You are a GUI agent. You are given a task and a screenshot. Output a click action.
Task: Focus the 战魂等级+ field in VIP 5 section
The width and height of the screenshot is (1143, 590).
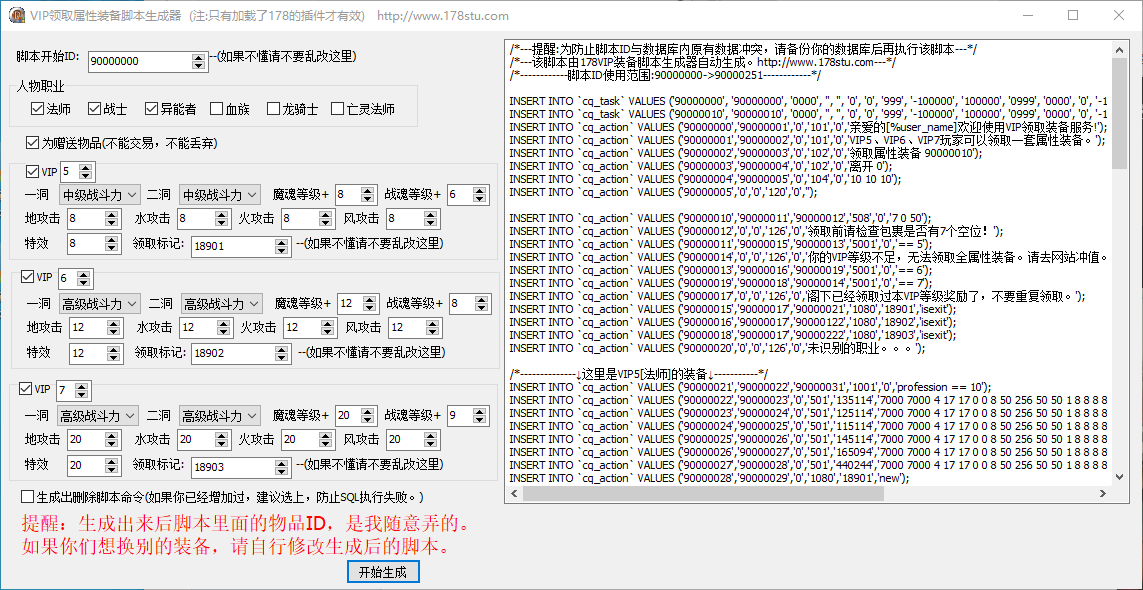(459, 195)
